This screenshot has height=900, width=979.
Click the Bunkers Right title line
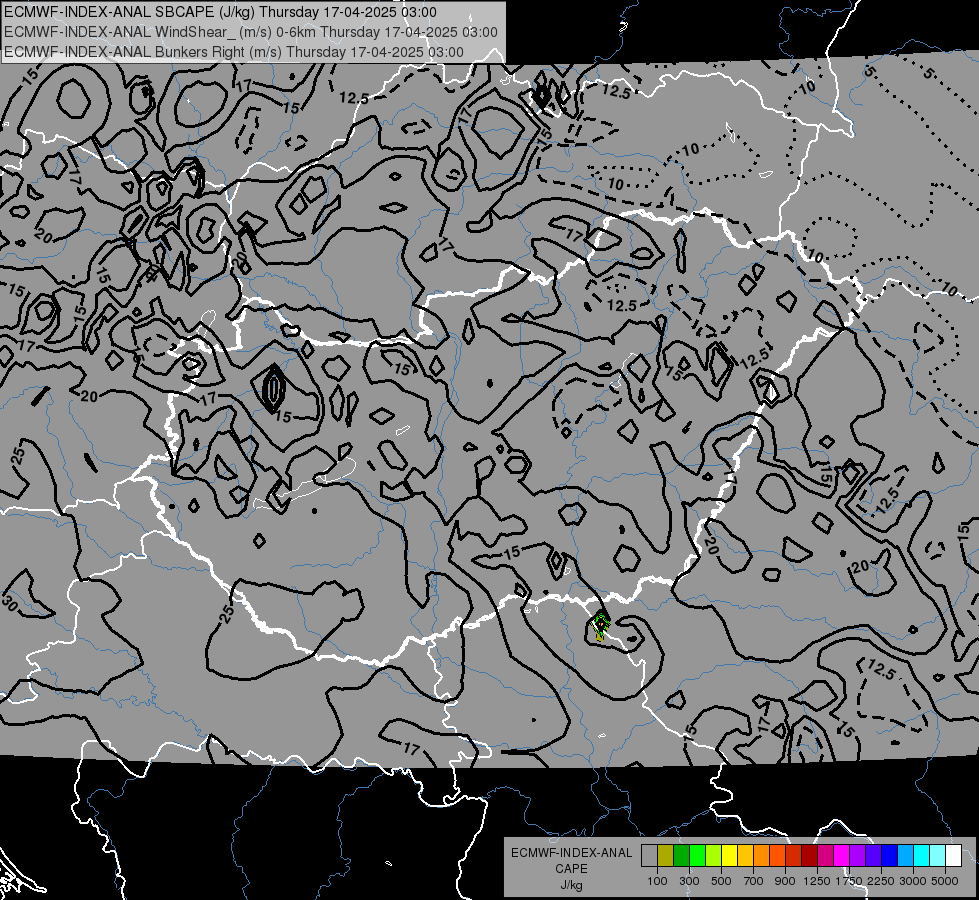point(234,52)
